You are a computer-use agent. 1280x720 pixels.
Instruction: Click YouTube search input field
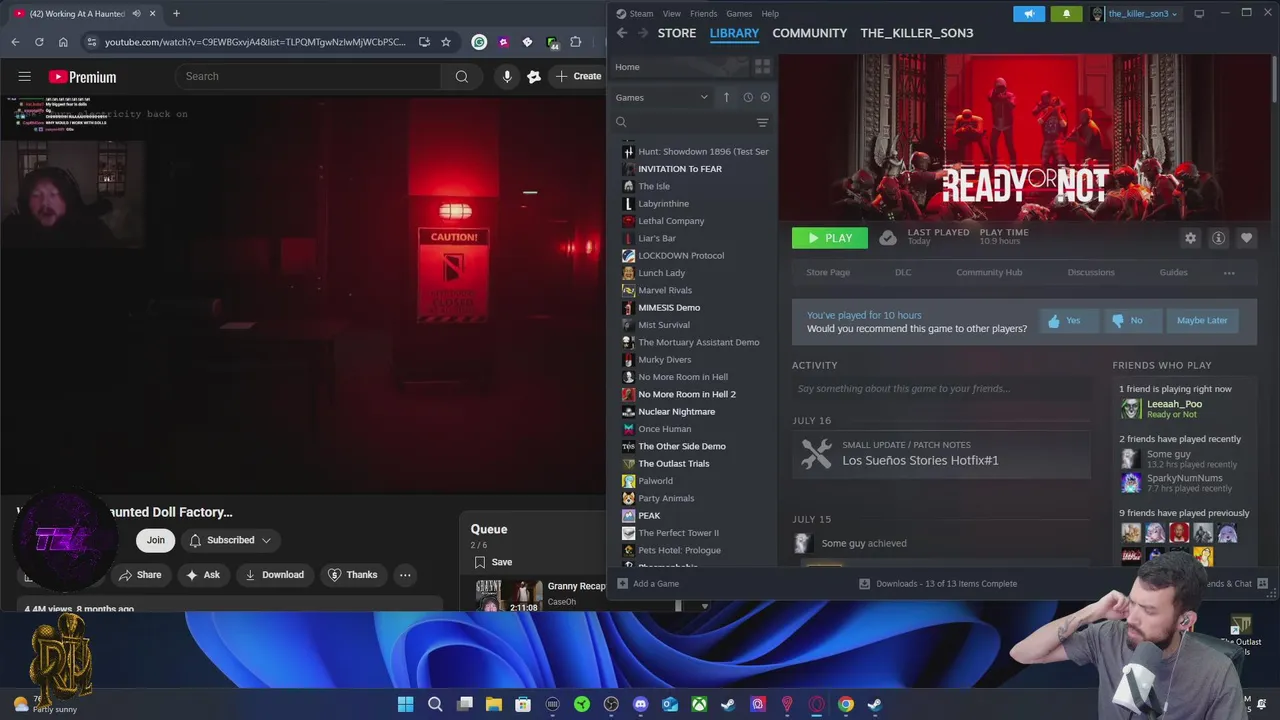308,76
